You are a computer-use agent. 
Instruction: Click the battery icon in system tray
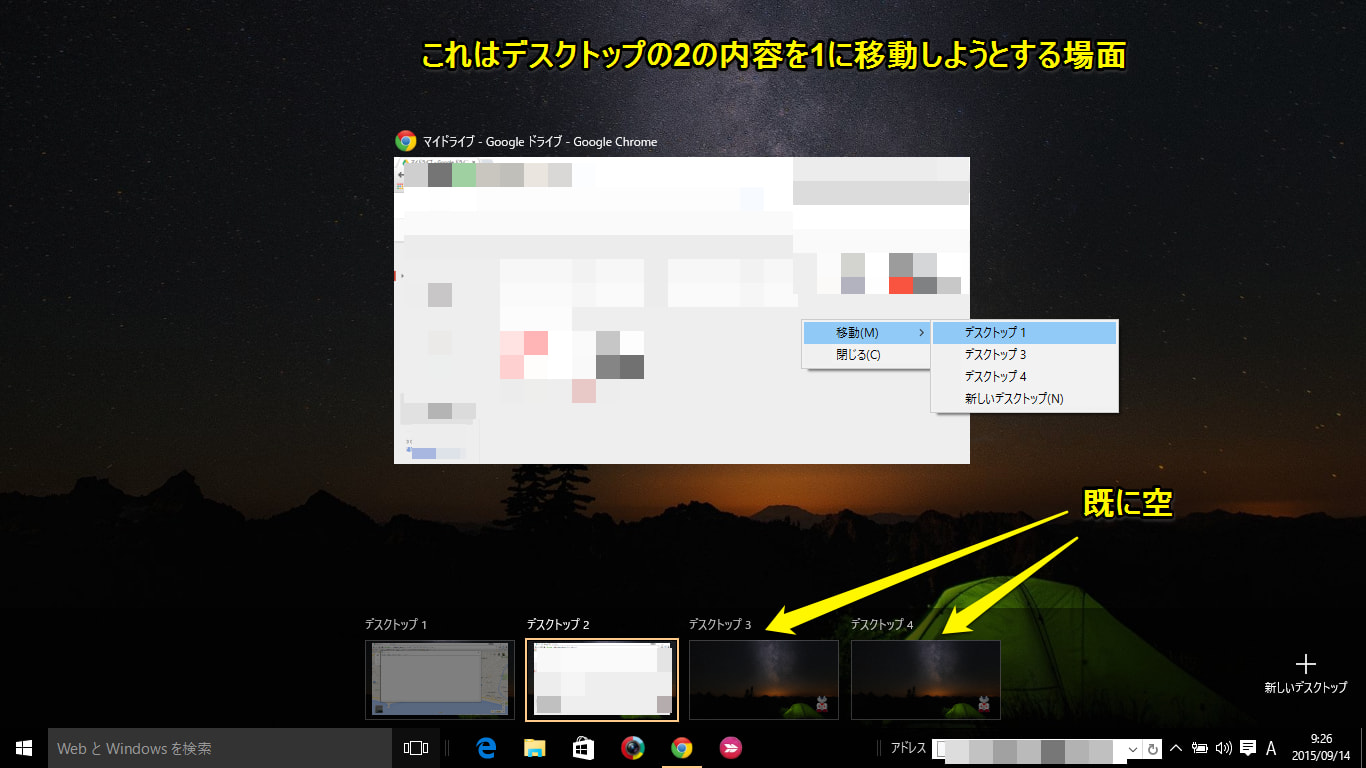click(x=1200, y=748)
